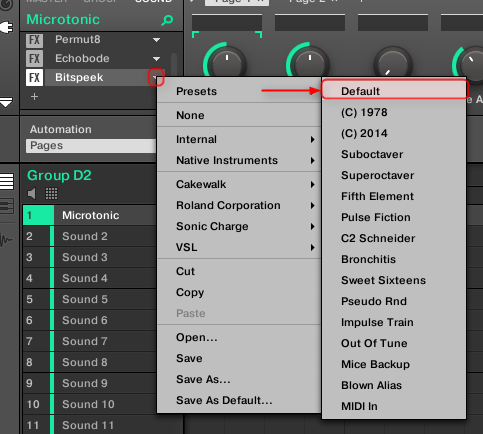Select Sound 8 in the list

(x=89, y=362)
